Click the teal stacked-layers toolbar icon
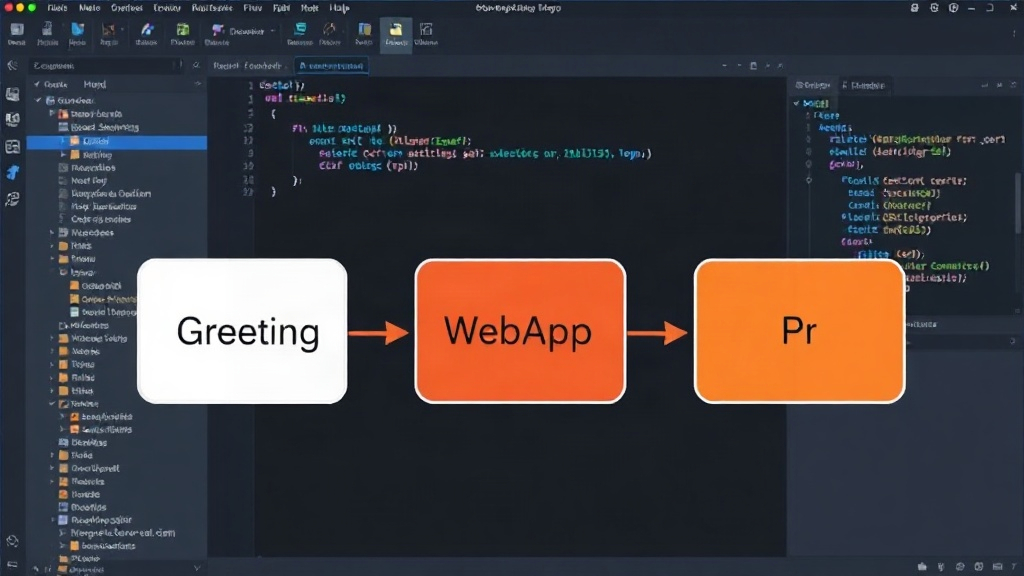 pyautogui.click(x=300, y=29)
